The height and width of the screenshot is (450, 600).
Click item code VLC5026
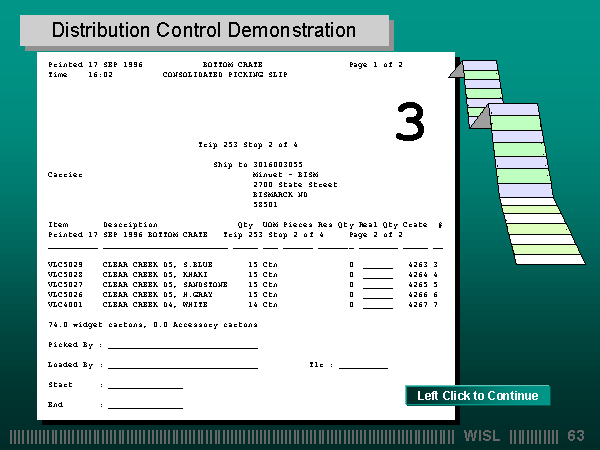pyautogui.click(x=65, y=294)
